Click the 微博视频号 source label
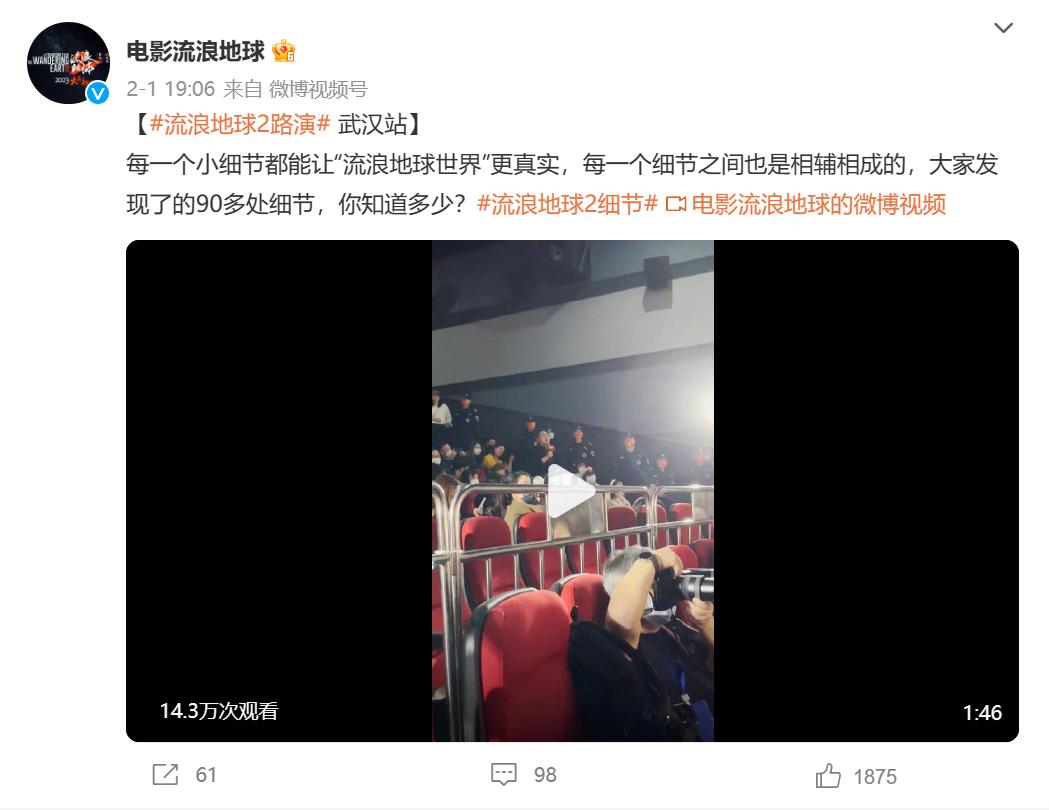The image size is (1049, 810). point(318,89)
